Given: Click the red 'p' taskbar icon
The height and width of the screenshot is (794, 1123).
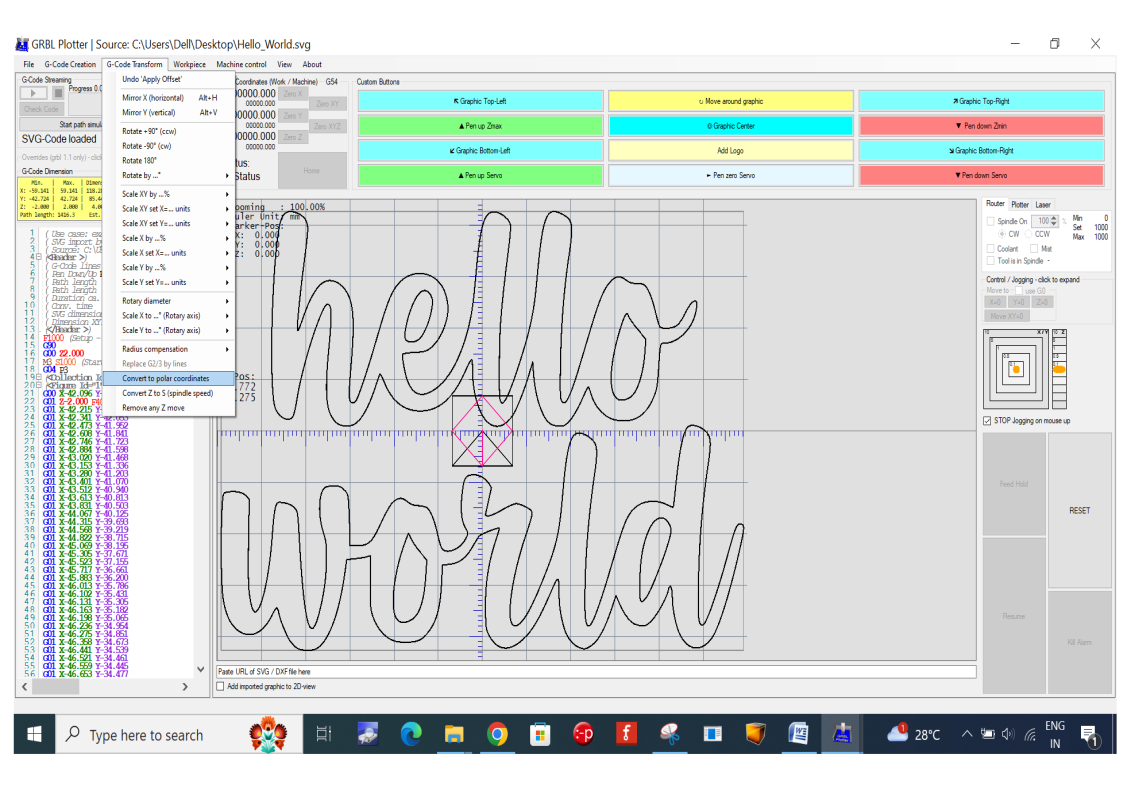Looking at the screenshot, I should tap(583, 734).
